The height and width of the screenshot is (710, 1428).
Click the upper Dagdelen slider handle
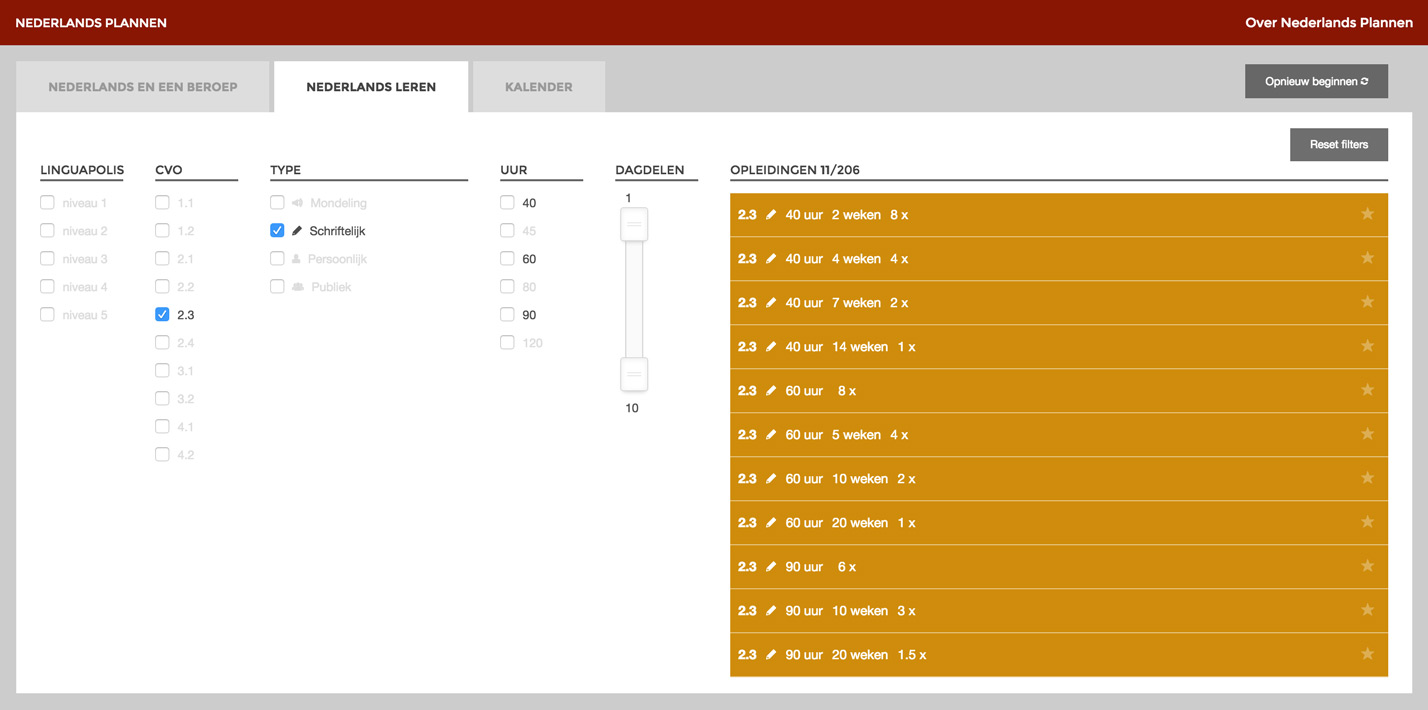634,224
